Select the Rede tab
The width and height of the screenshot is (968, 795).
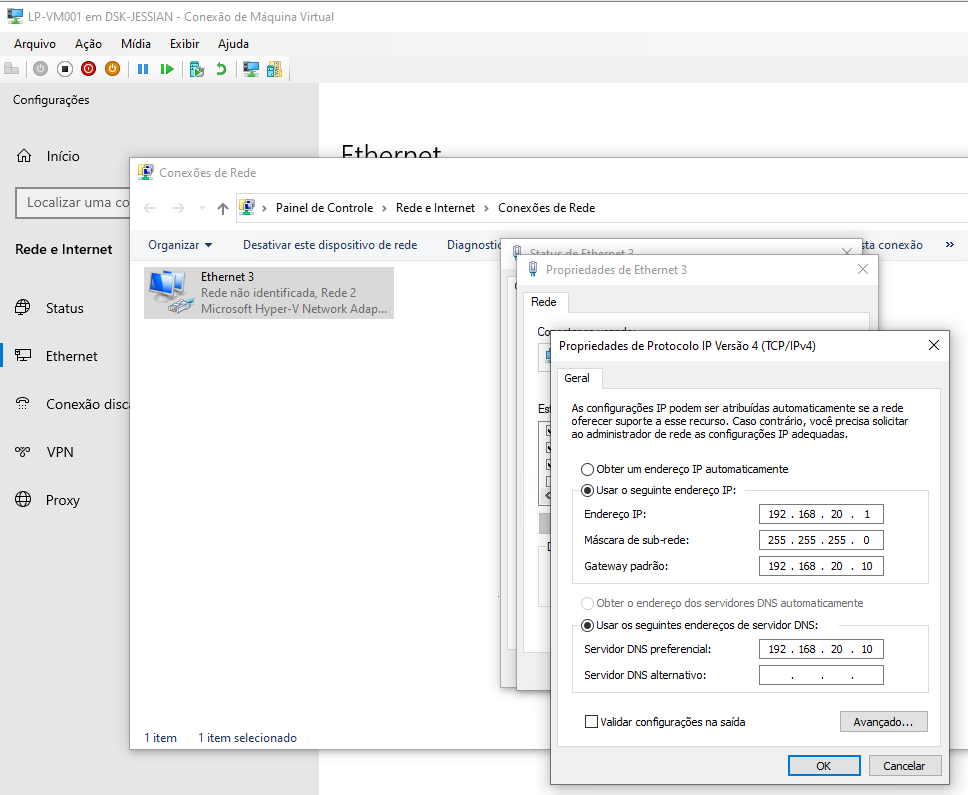(543, 302)
